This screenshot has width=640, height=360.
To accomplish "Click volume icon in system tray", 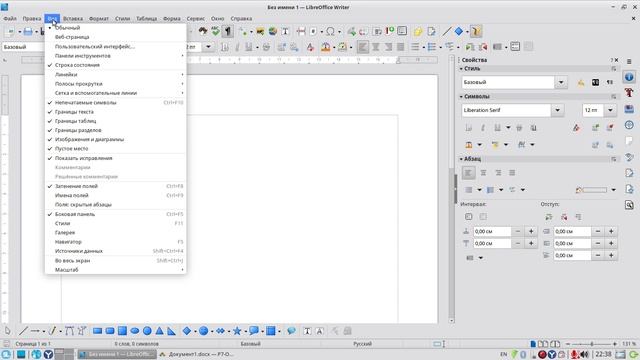I will click(584, 354).
